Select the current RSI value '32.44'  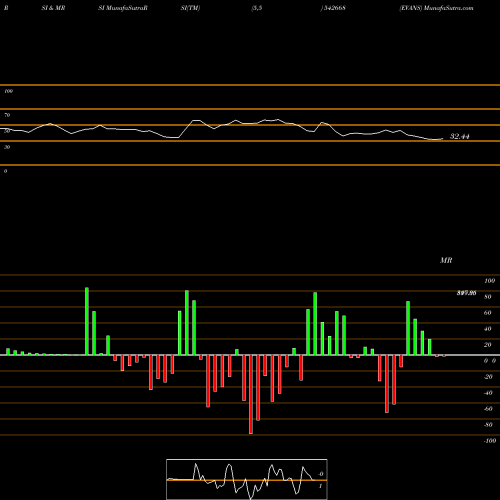(x=460, y=136)
